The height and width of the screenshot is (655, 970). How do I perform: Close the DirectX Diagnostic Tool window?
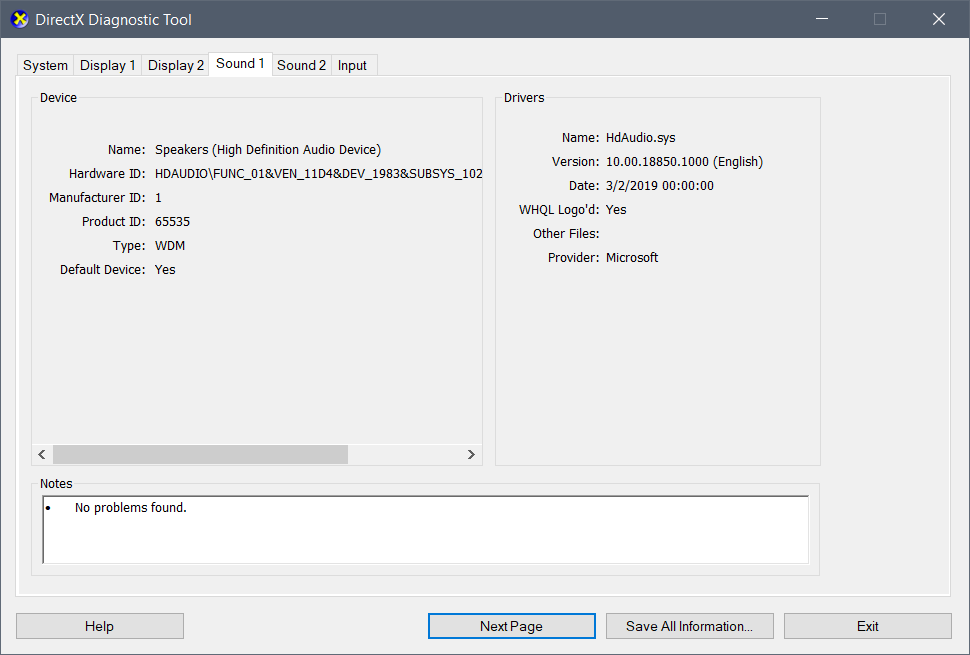(938, 19)
